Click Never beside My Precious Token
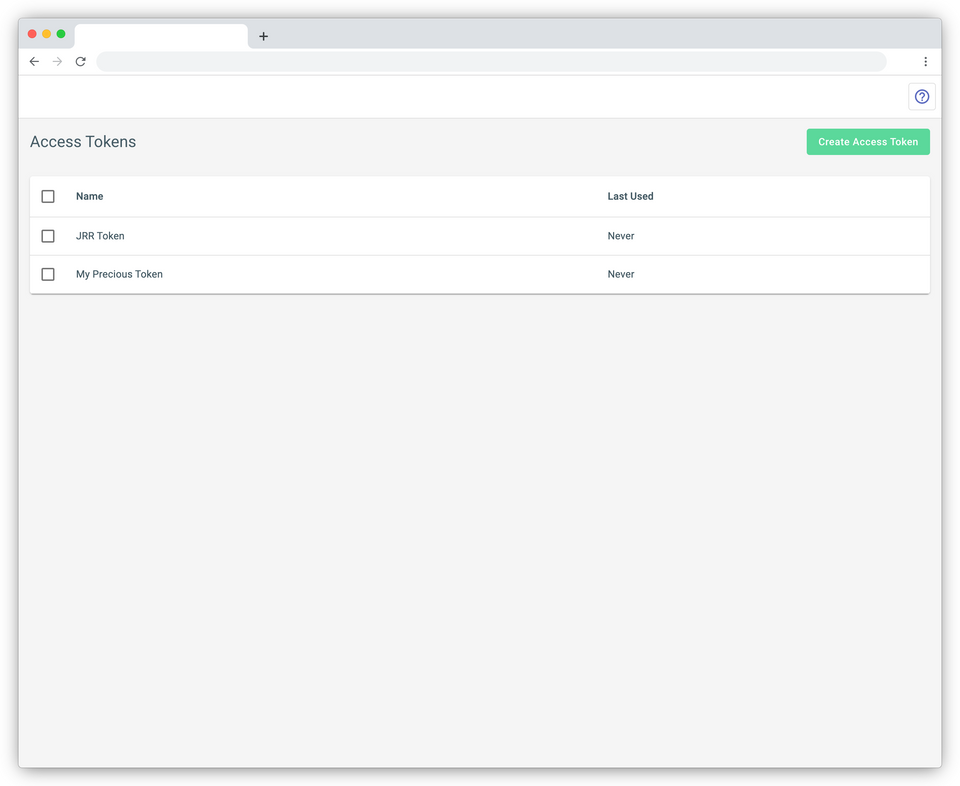 pyautogui.click(x=621, y=274)
